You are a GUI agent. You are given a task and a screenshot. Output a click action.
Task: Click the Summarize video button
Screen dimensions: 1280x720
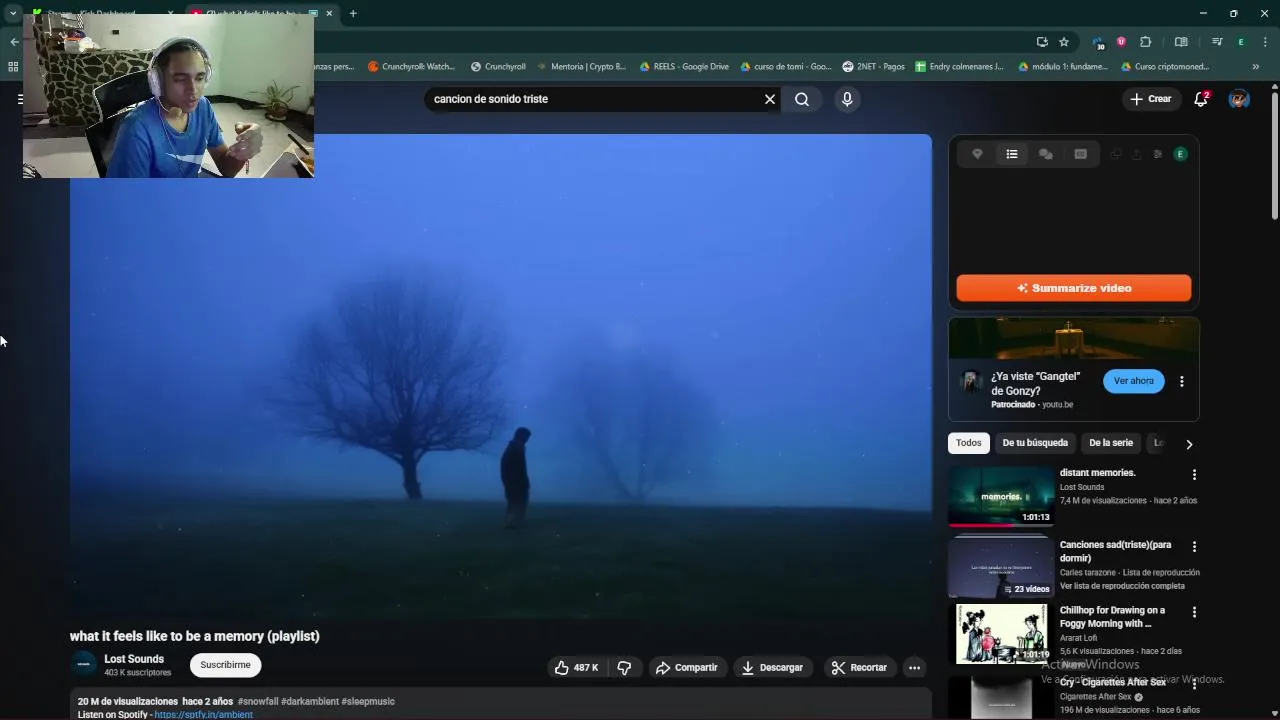1073,288
